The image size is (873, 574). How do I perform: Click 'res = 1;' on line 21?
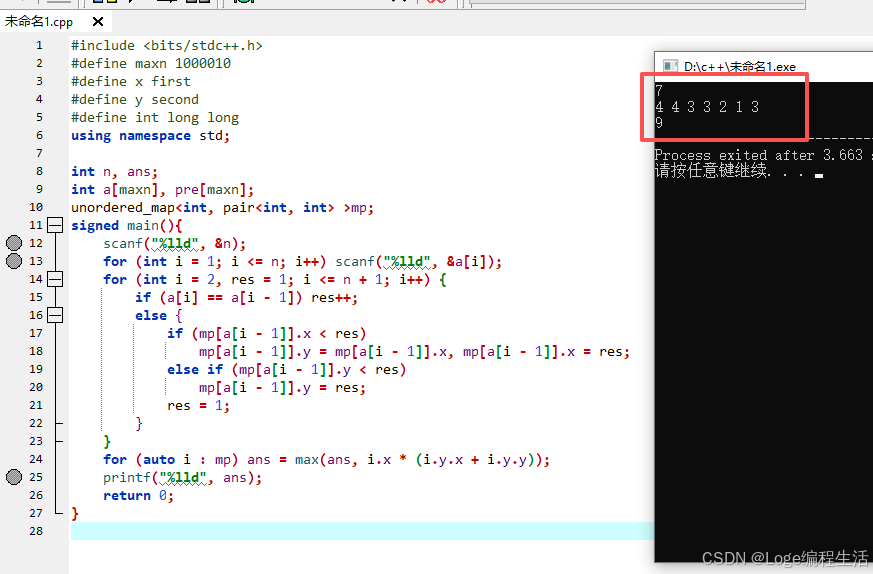(198, 405)
